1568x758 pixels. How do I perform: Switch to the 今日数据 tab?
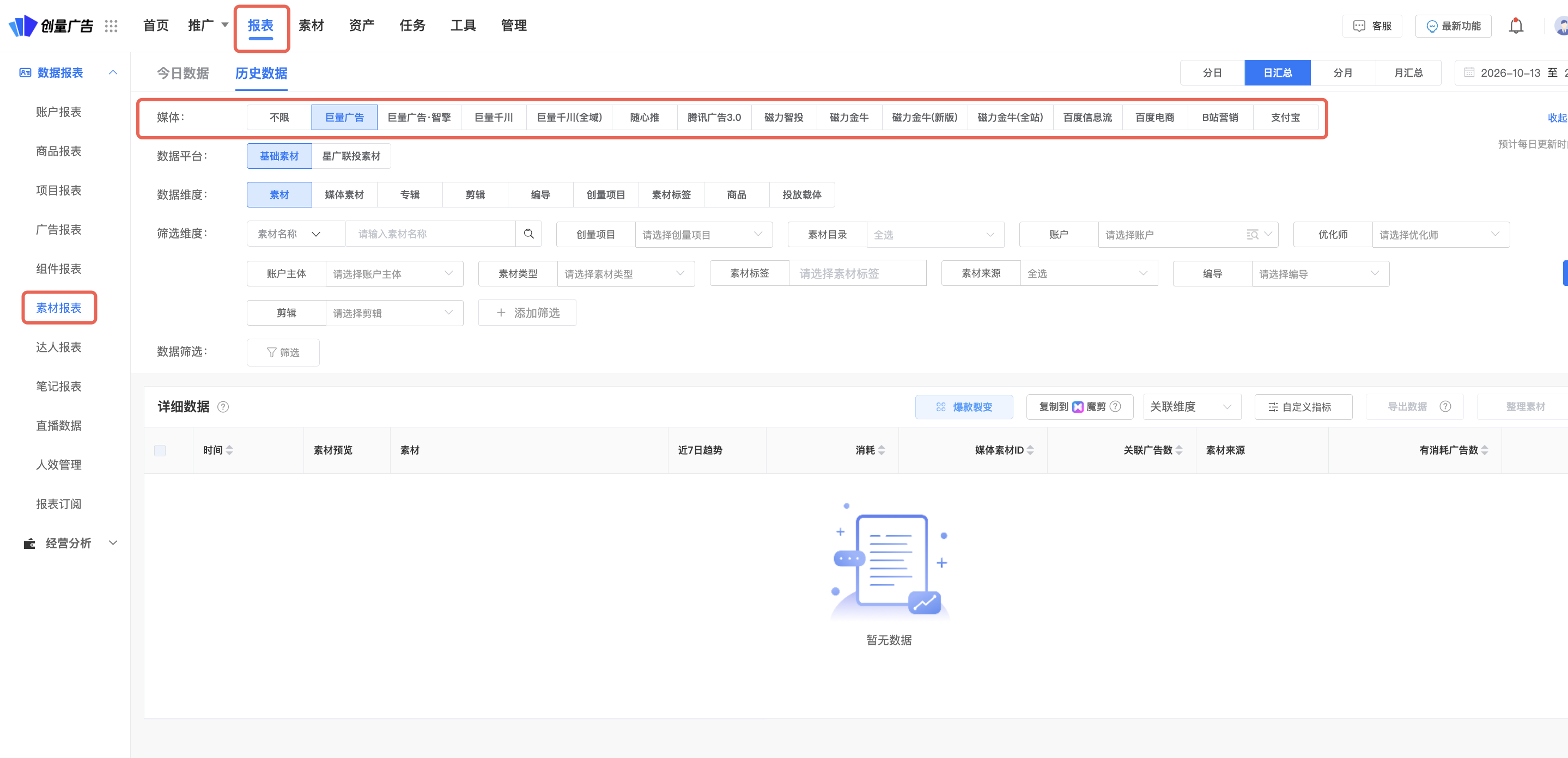pyautogui.click(x=183, y=73)
